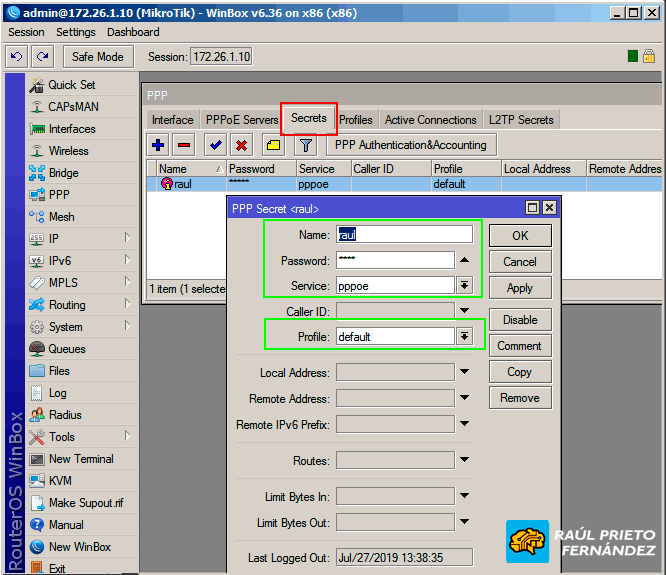Click the Apply button

[519, 288]
